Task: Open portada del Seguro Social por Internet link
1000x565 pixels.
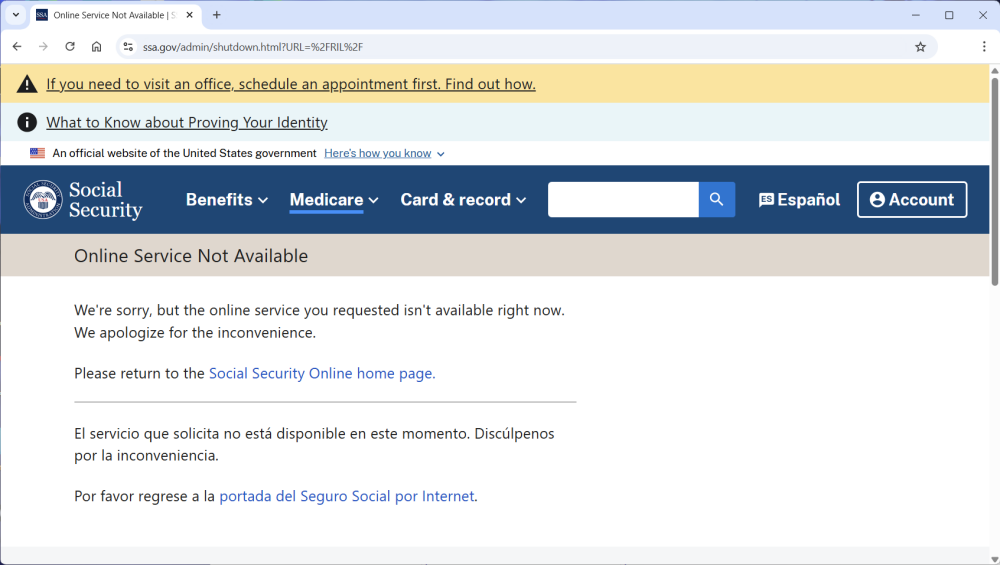Action: pos(347,496)
